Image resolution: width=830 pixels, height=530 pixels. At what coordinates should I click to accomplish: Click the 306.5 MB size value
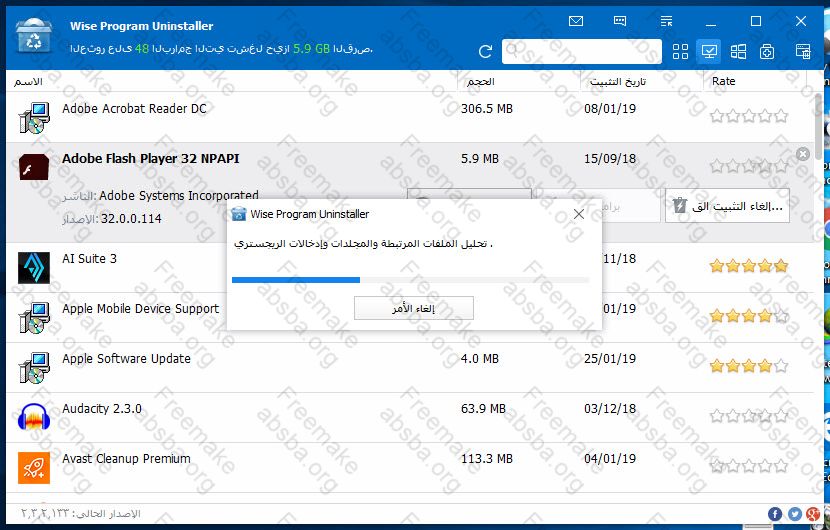pos(486,109)
